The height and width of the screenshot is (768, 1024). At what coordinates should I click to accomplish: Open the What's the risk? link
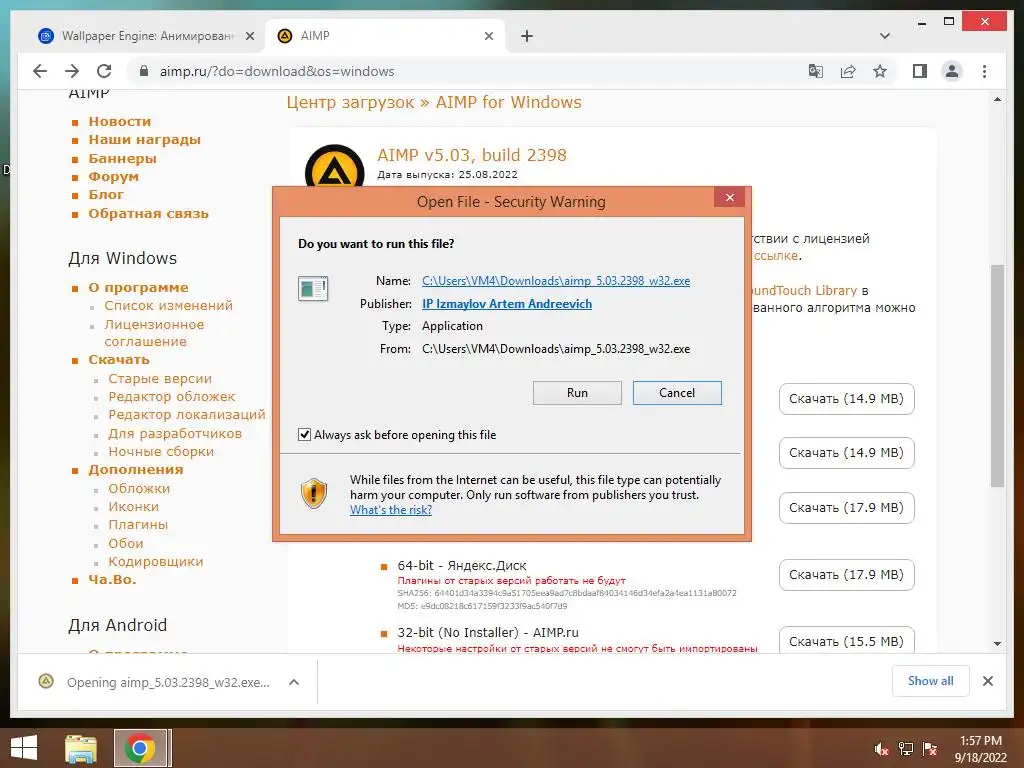tap(391, 509)
